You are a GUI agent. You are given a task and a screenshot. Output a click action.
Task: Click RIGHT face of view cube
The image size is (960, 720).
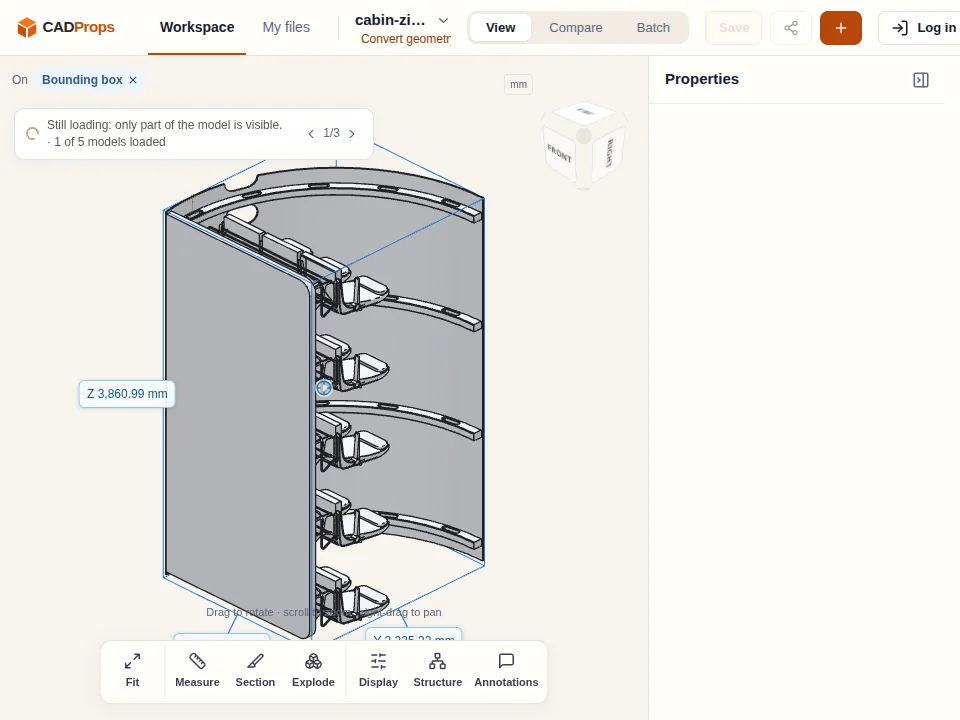tap(609, 153)
